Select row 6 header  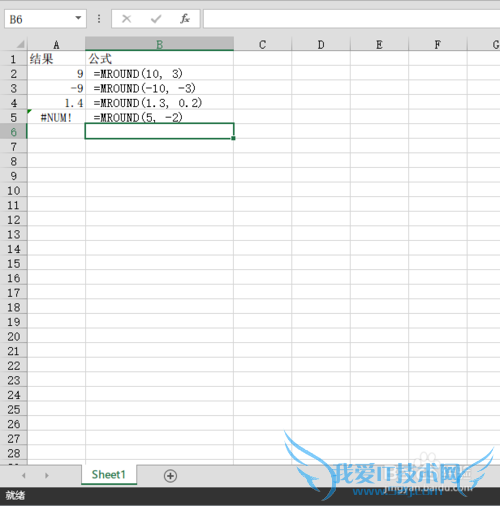click(13, 132)
